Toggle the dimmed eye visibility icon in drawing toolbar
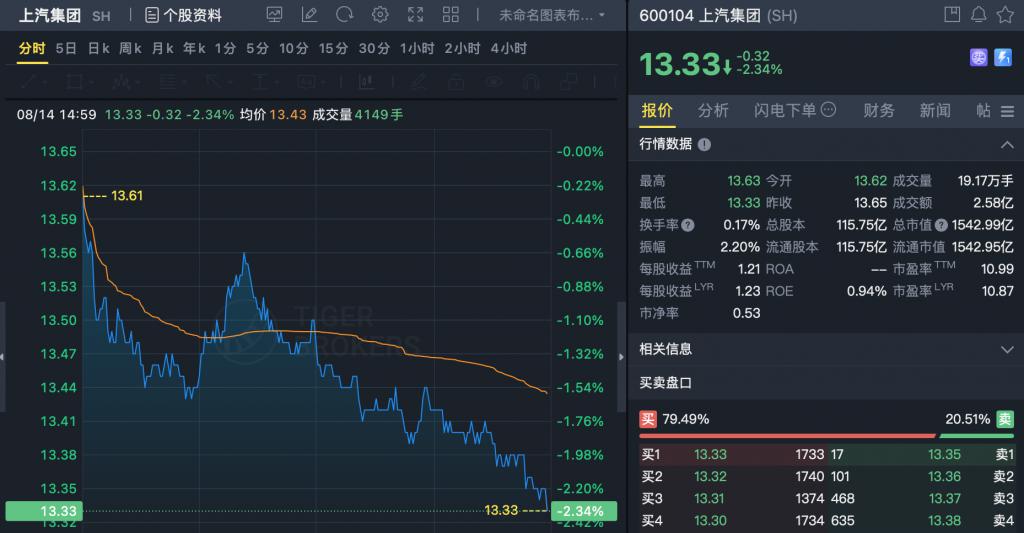This screenshot has height=533, width=1024. (494, 82)
